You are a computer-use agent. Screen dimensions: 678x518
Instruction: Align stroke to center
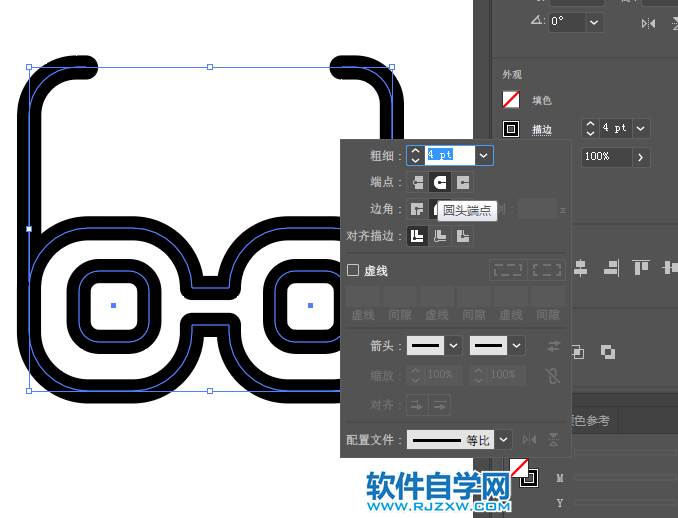417,237
